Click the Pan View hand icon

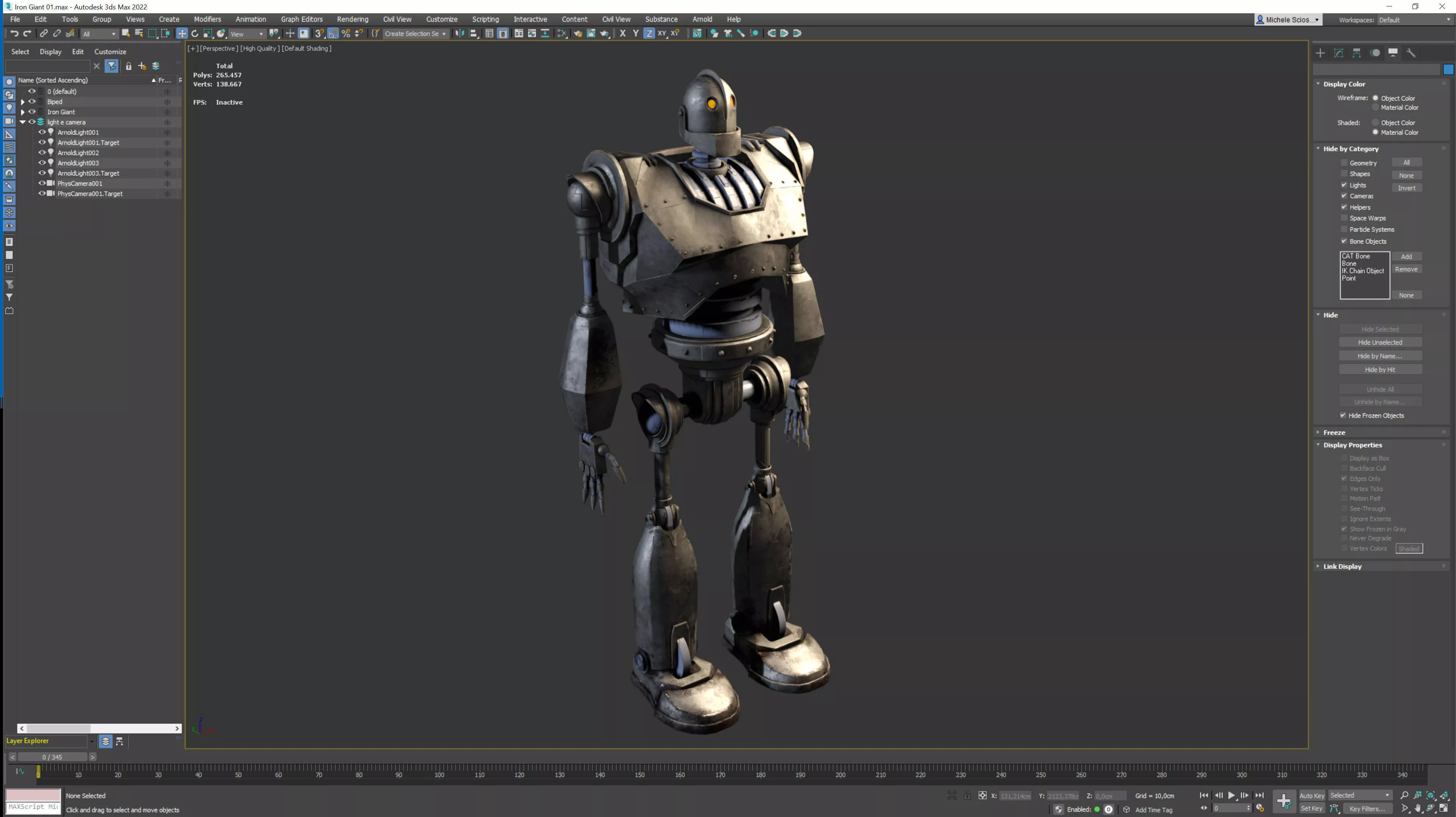[1418, 809]
